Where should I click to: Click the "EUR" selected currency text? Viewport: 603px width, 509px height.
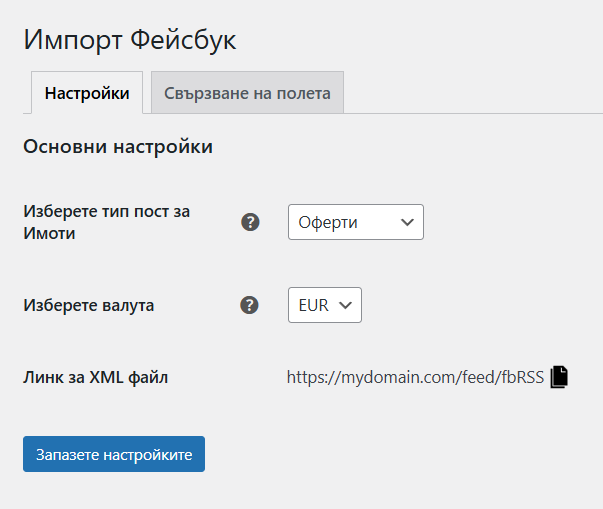coord(313,305)
